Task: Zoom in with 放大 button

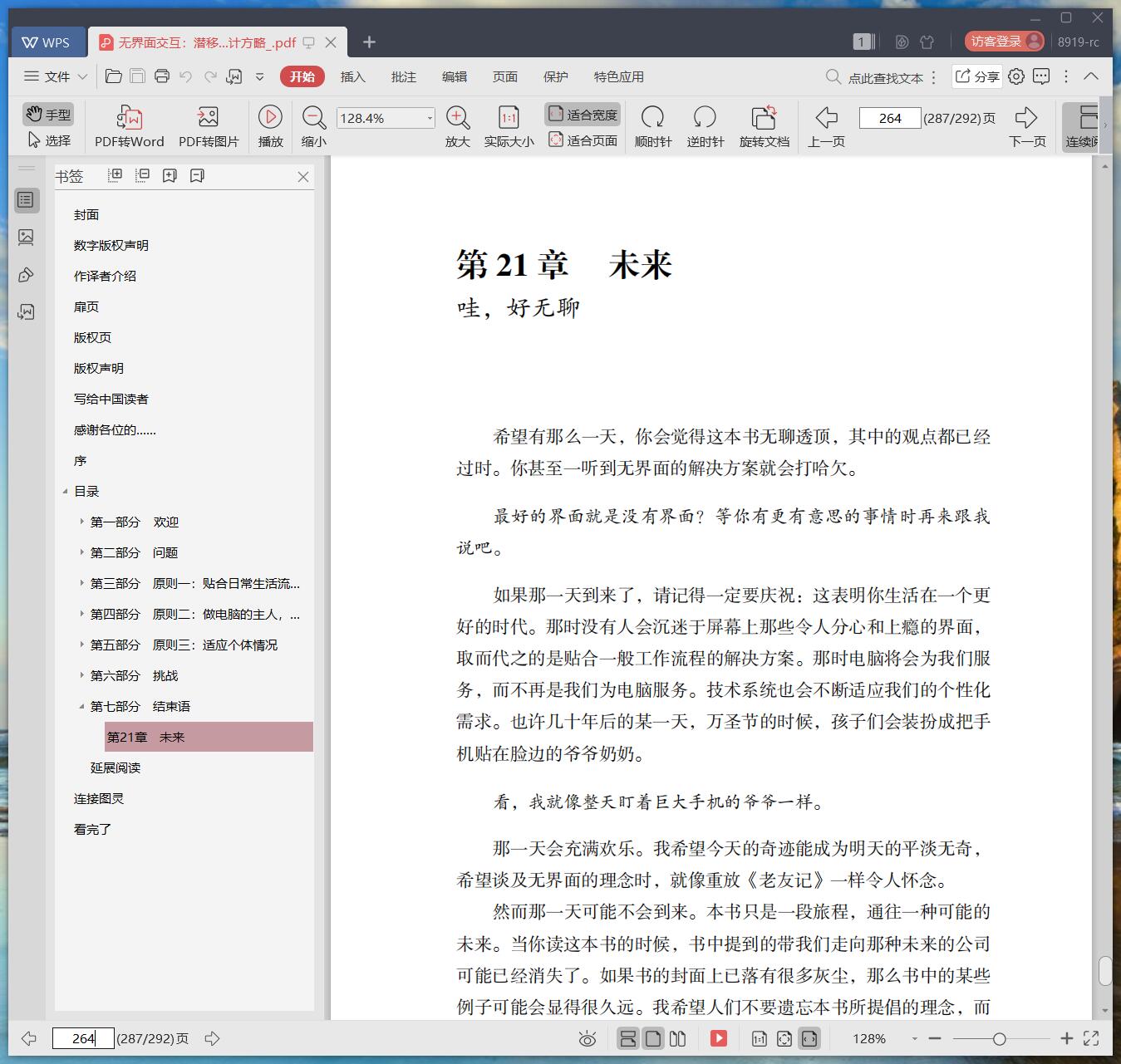Action: [x=457, y=126]
